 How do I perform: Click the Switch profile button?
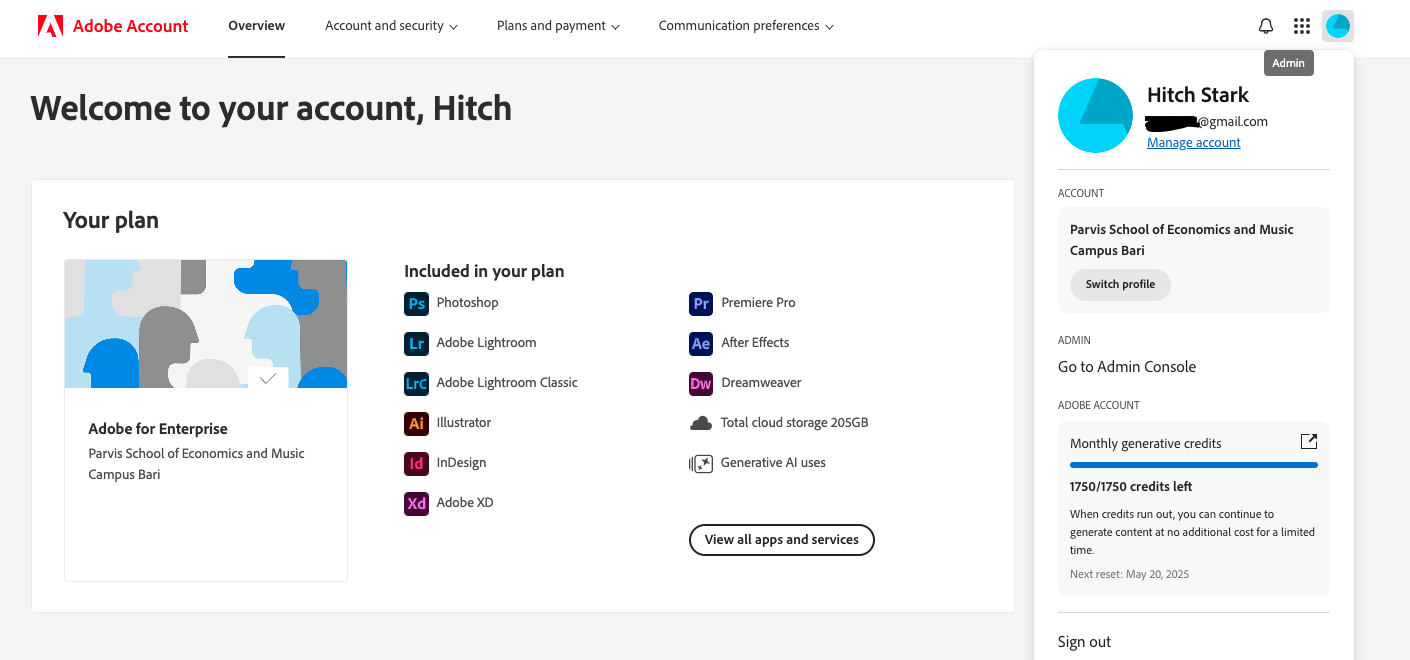tap(1120, 284)
